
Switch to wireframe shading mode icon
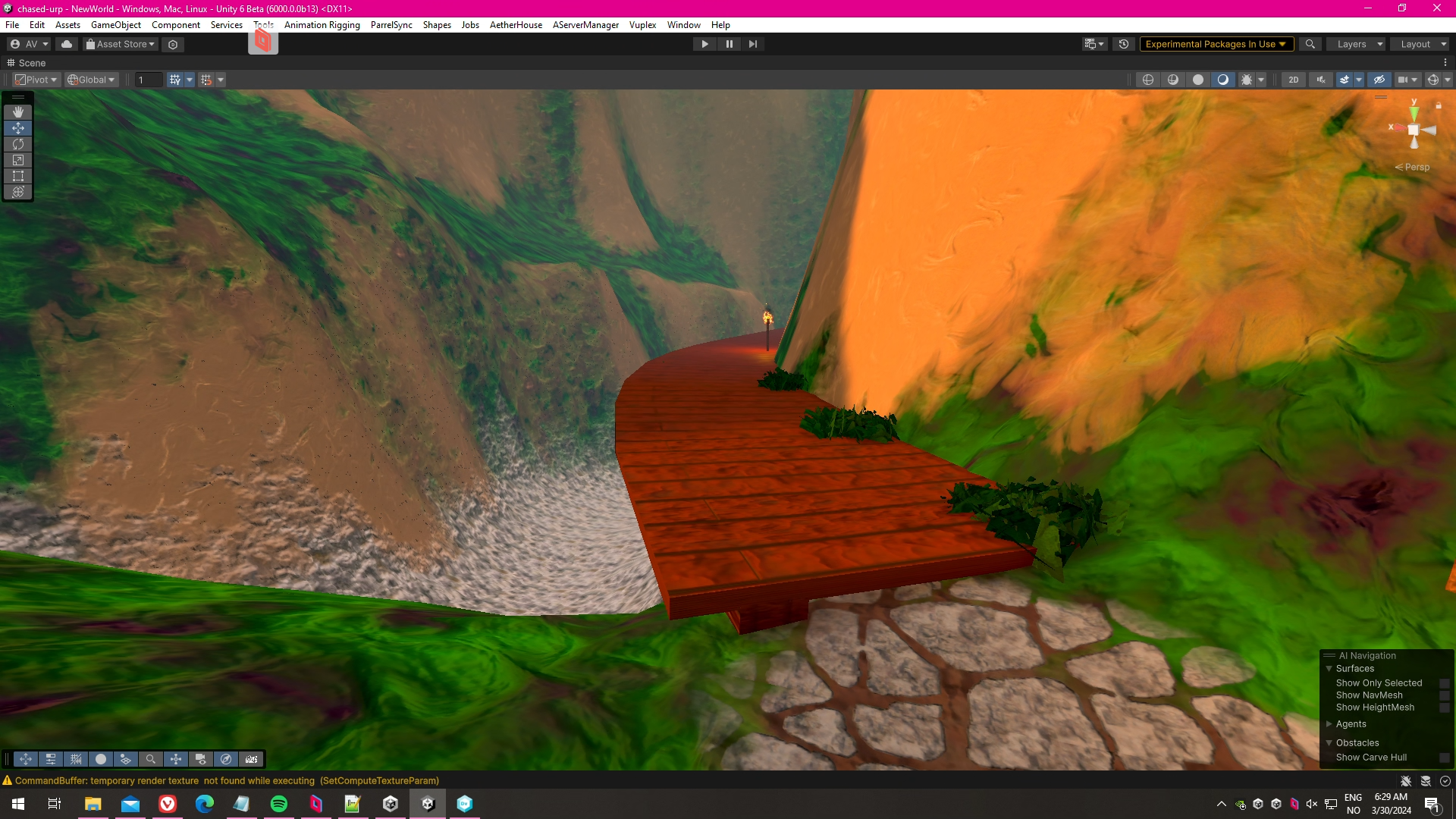(1148, 80)
